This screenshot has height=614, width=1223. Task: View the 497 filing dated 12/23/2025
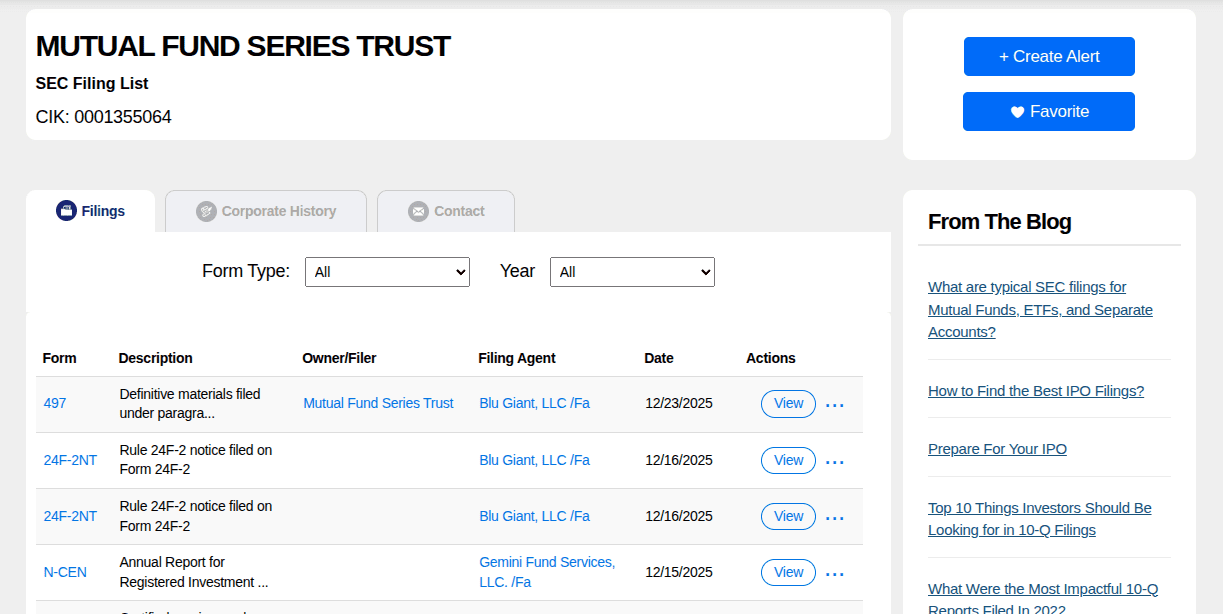click(788, 404)
